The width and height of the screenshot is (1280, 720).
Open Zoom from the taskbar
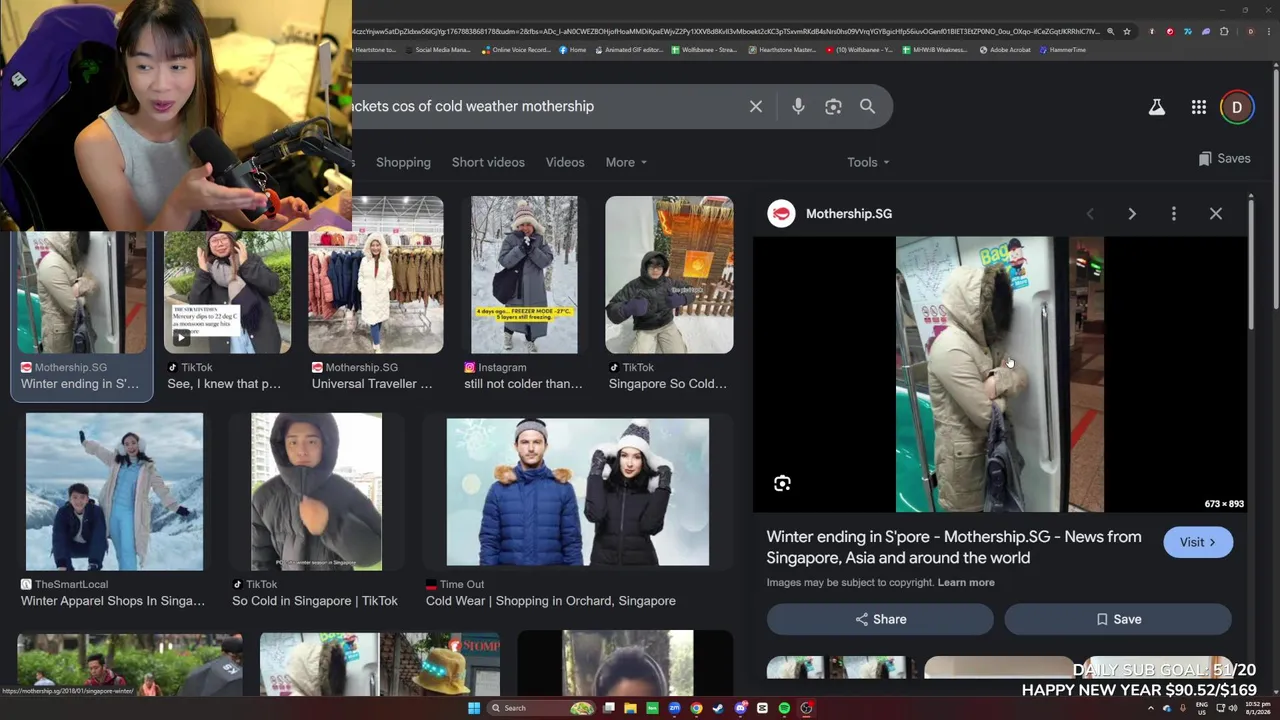click(674, 708)
